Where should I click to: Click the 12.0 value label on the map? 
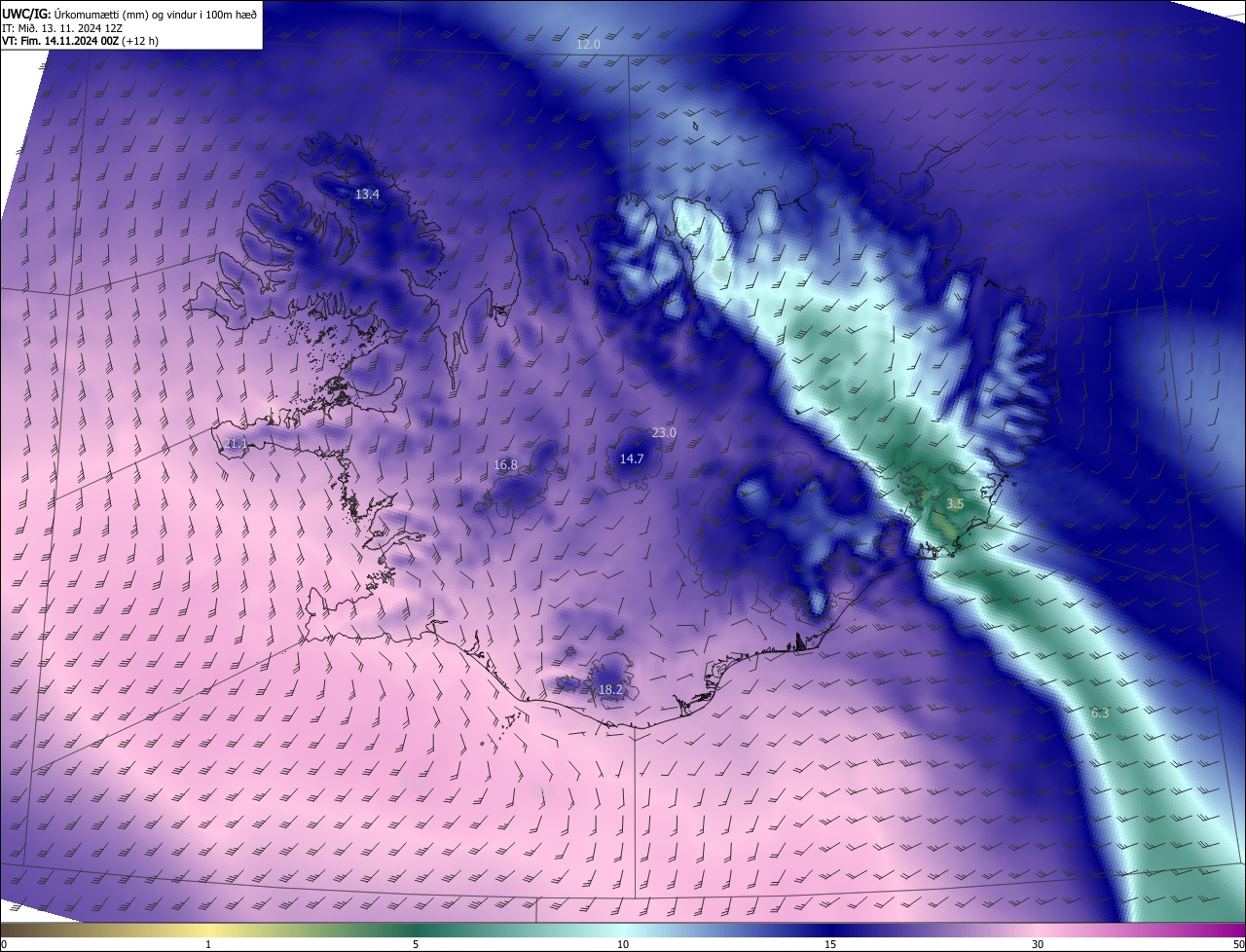(x=588, y=45)
